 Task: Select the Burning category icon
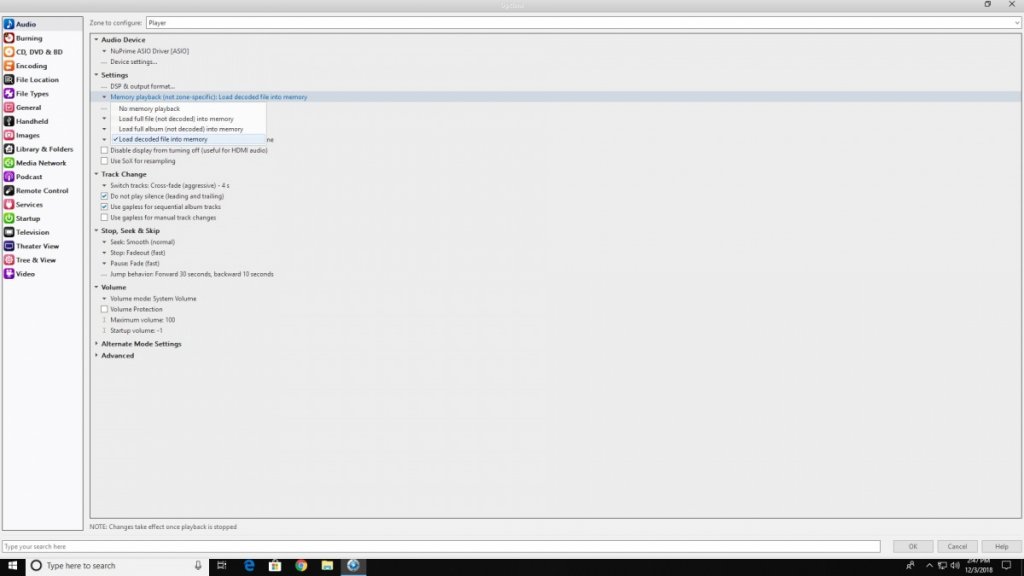[9, 38]
